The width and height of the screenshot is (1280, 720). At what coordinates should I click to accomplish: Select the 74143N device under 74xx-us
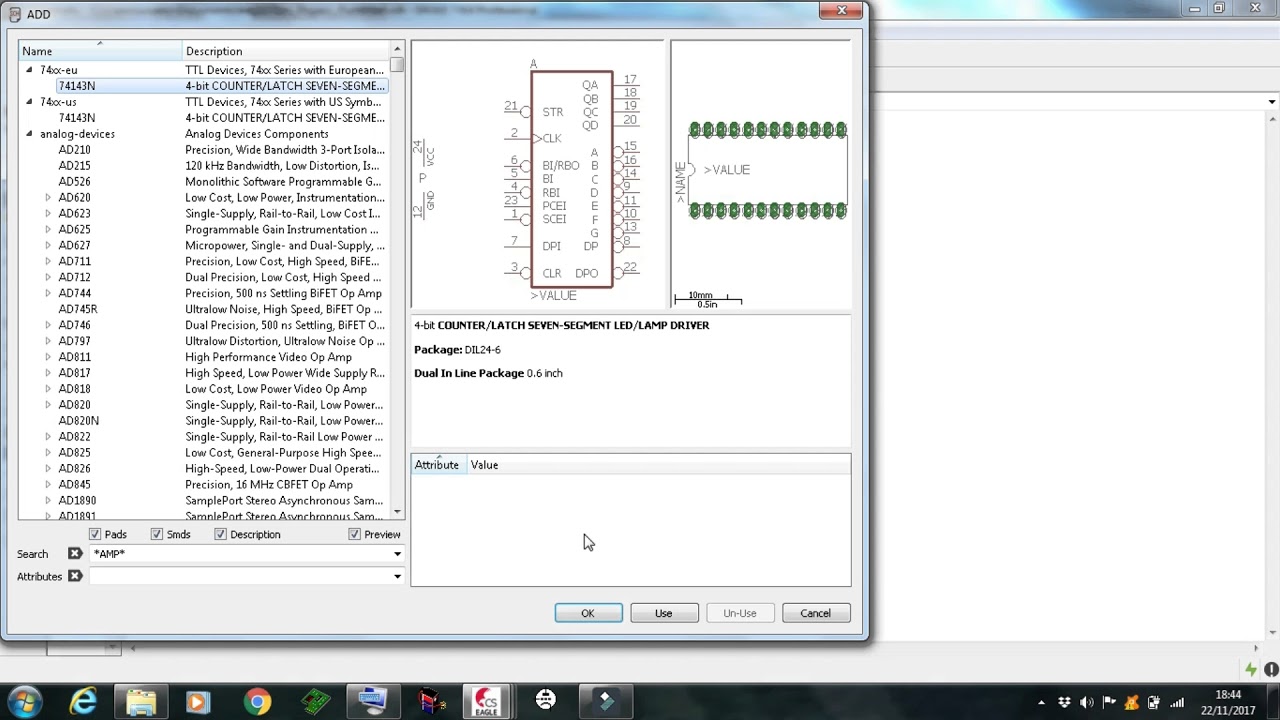pyautogui.click(x=77, y=118)
